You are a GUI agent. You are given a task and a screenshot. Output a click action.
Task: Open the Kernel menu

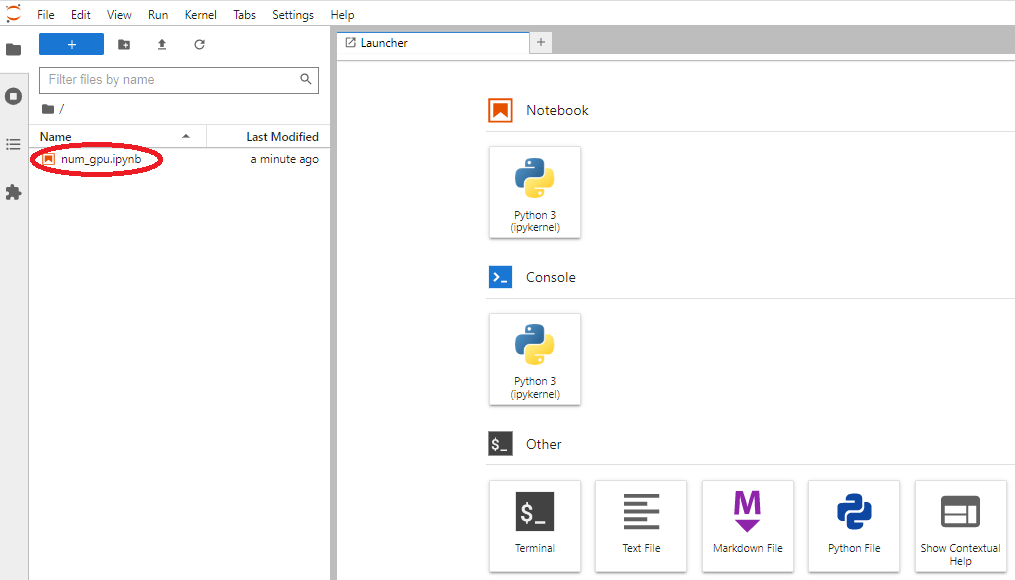click(200, 15)
